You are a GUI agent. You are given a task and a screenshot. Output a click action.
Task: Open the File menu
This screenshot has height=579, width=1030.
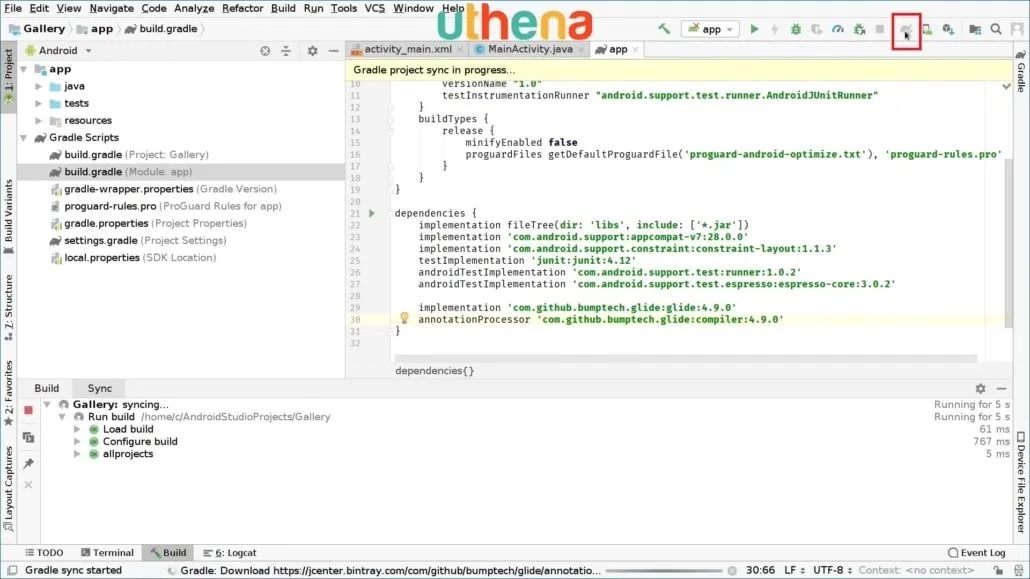click(12, 9)
